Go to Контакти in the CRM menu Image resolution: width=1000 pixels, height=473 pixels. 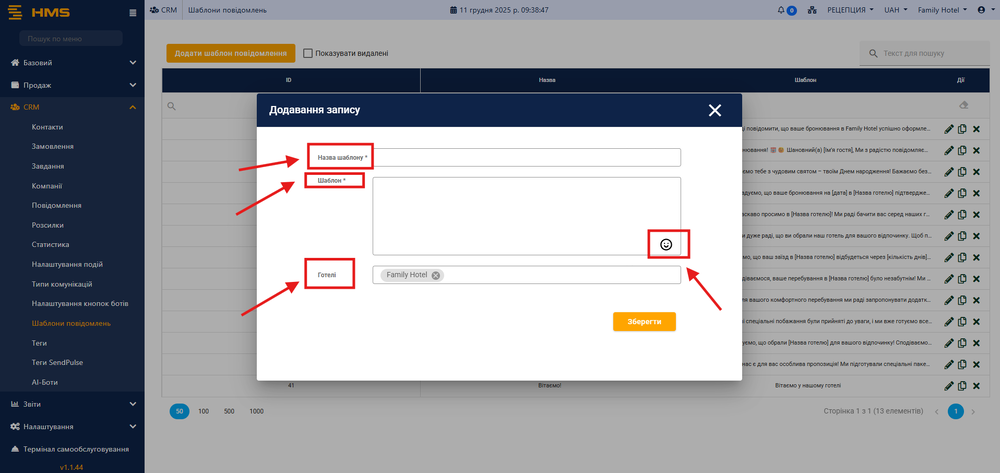(47, 127)
